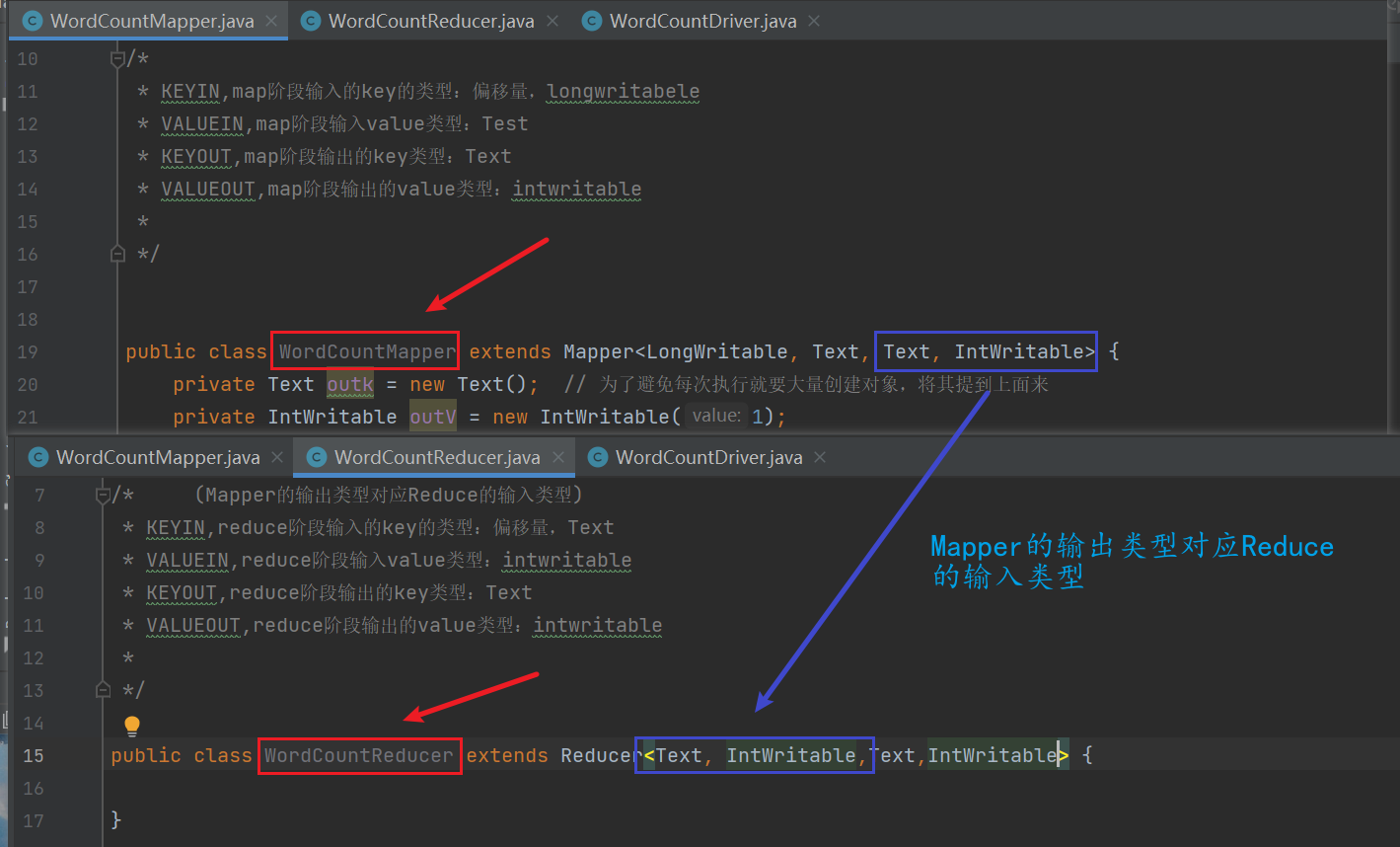Click the 'extends' keyword in WordCountMapper declaration
The width and height of the screenshot is (1400, 847).
tap(510, 351)
